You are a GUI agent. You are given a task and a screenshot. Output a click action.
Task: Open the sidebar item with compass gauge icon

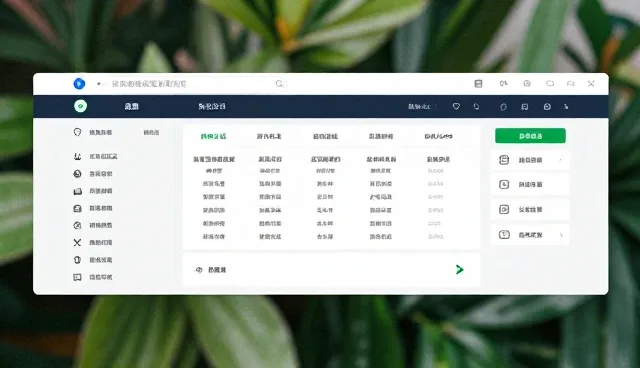click(x=93, y=225)
